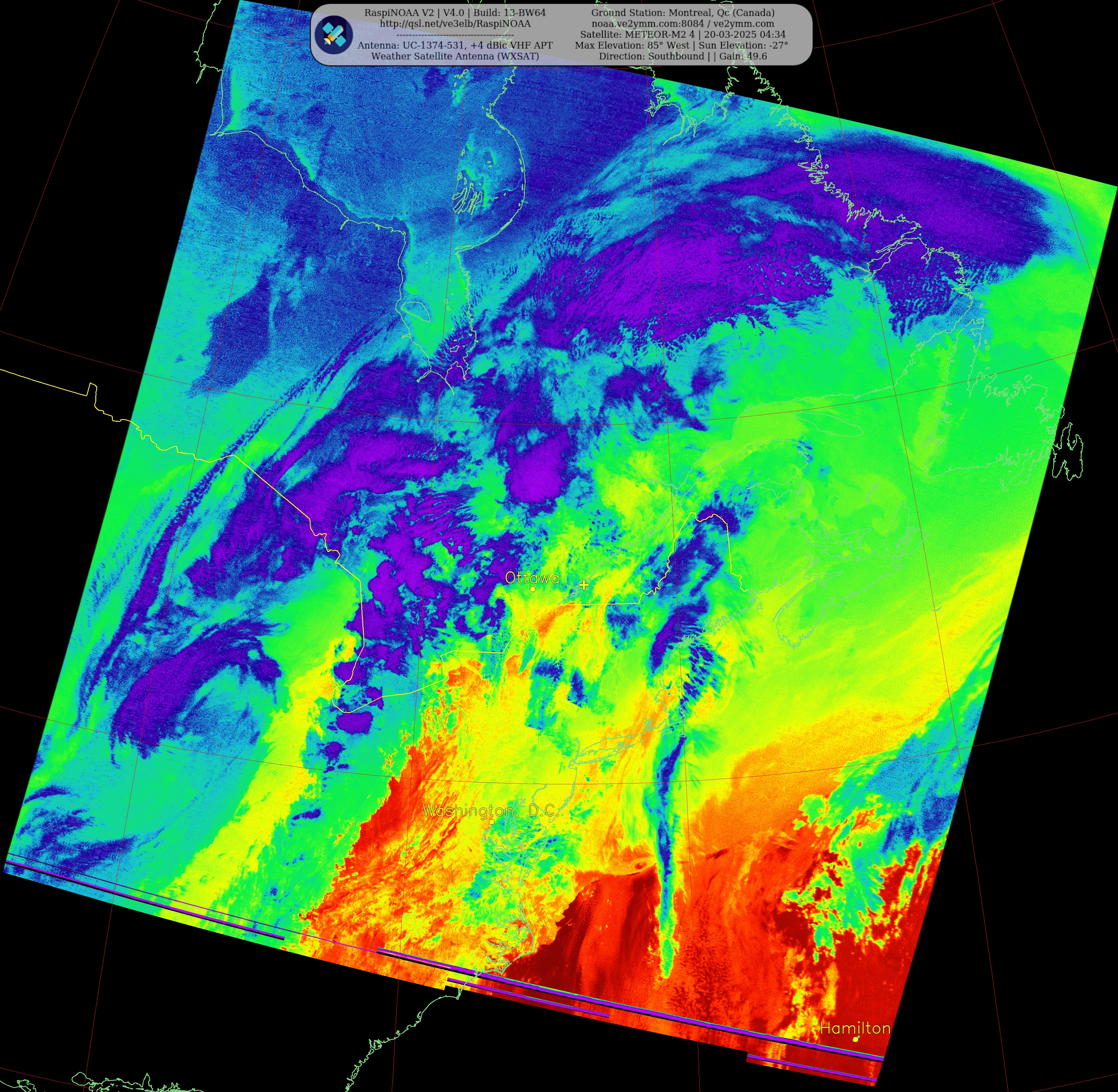This screenshot has width=1118, height=1092.
Task: Click the RaspiNOAA satellite logo icon
Action: coord(334,35)
